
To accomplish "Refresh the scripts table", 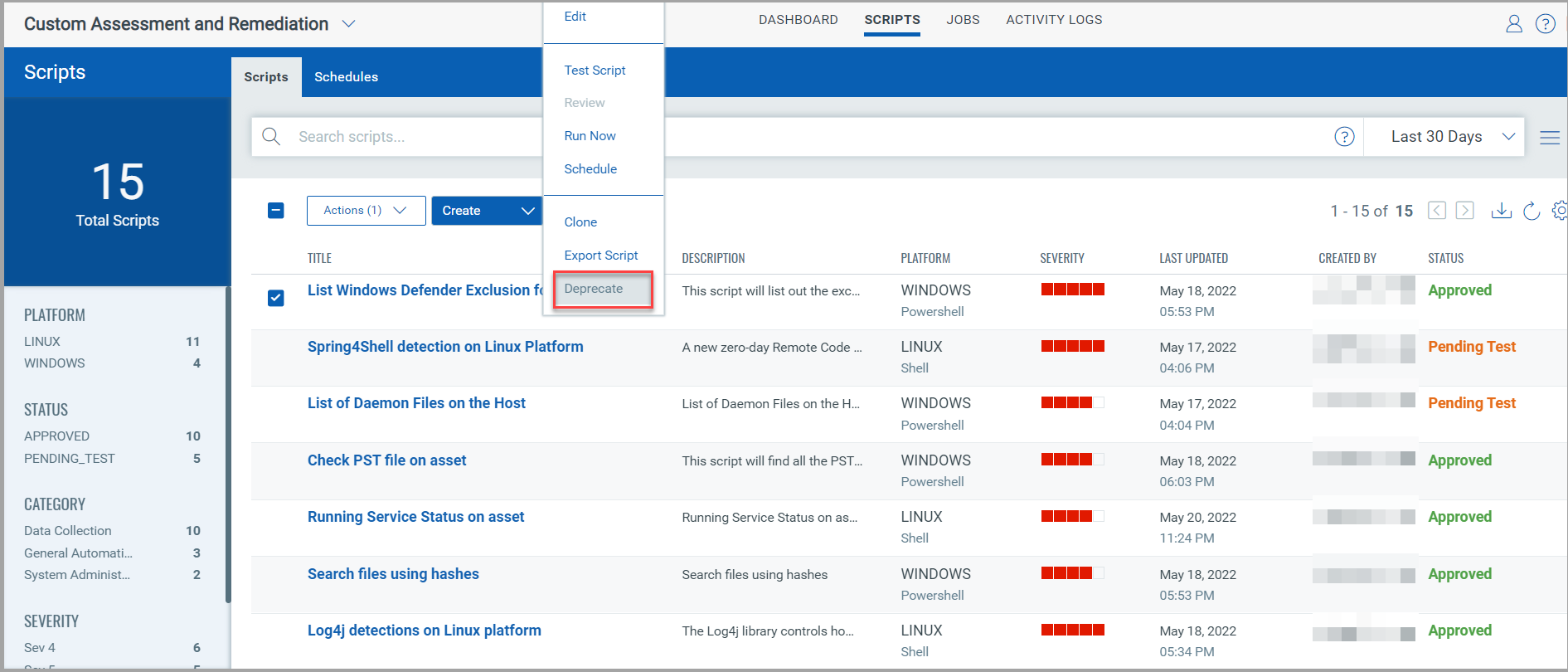I will pos(1532,211).
